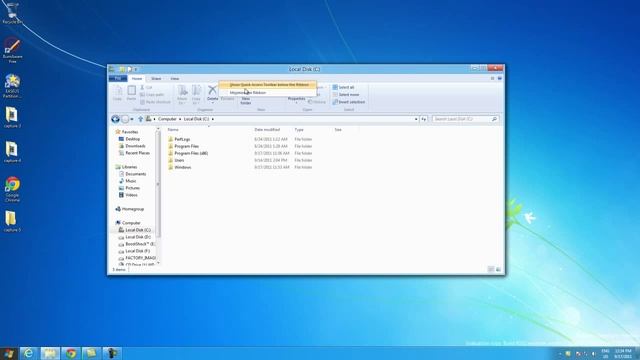
Task: Switch to the Home ribbon tab
Action: (137, 78)
